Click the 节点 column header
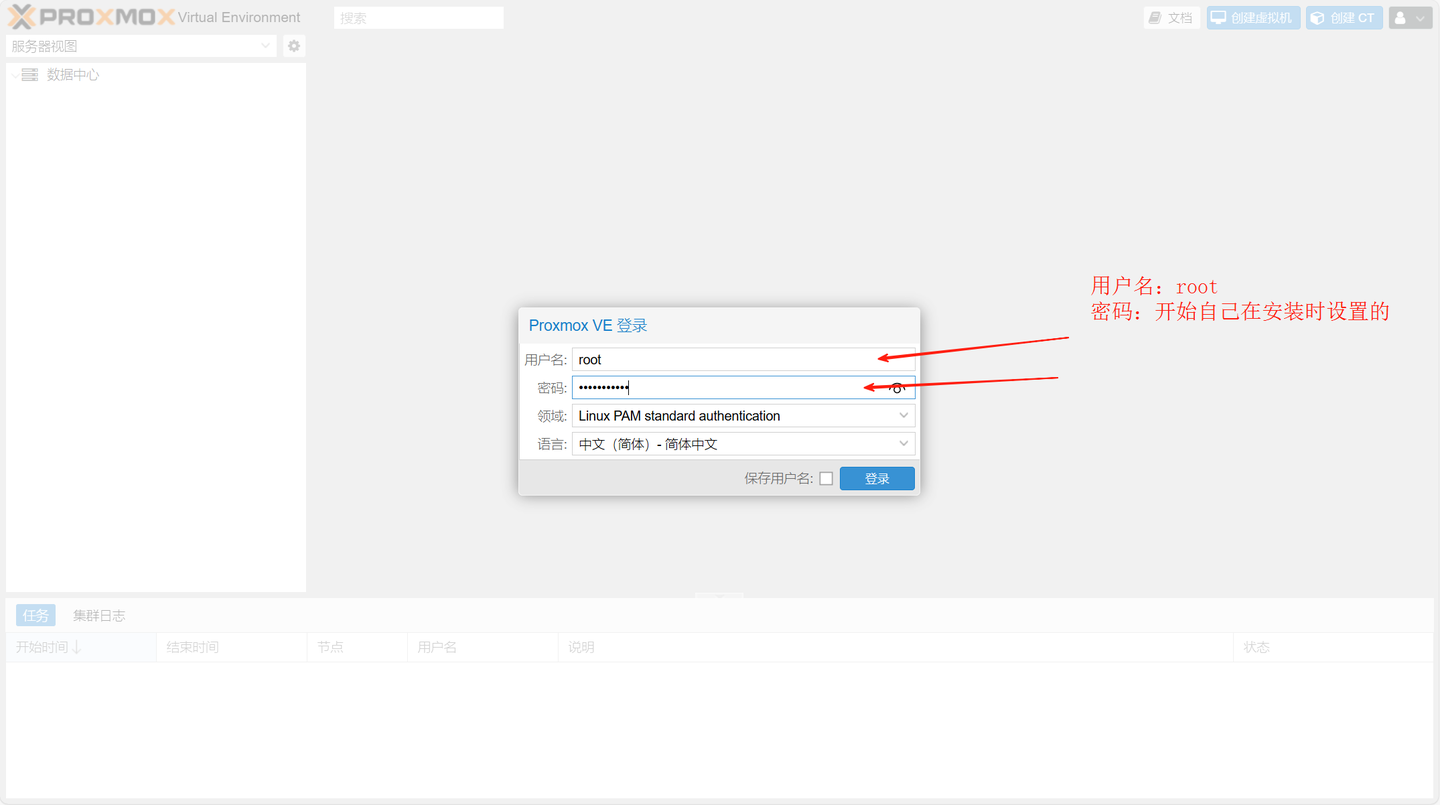Image resolution: width=1440 pixels, height=805 pixels. pyautogui.click(x=357, y=648)
